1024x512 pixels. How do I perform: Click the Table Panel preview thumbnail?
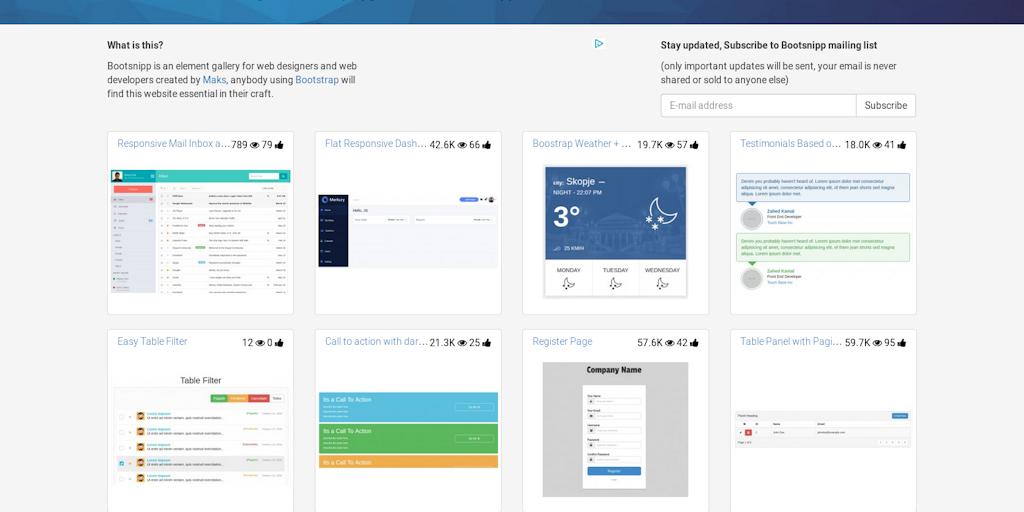pyautogui.click(x=823, y=429)
